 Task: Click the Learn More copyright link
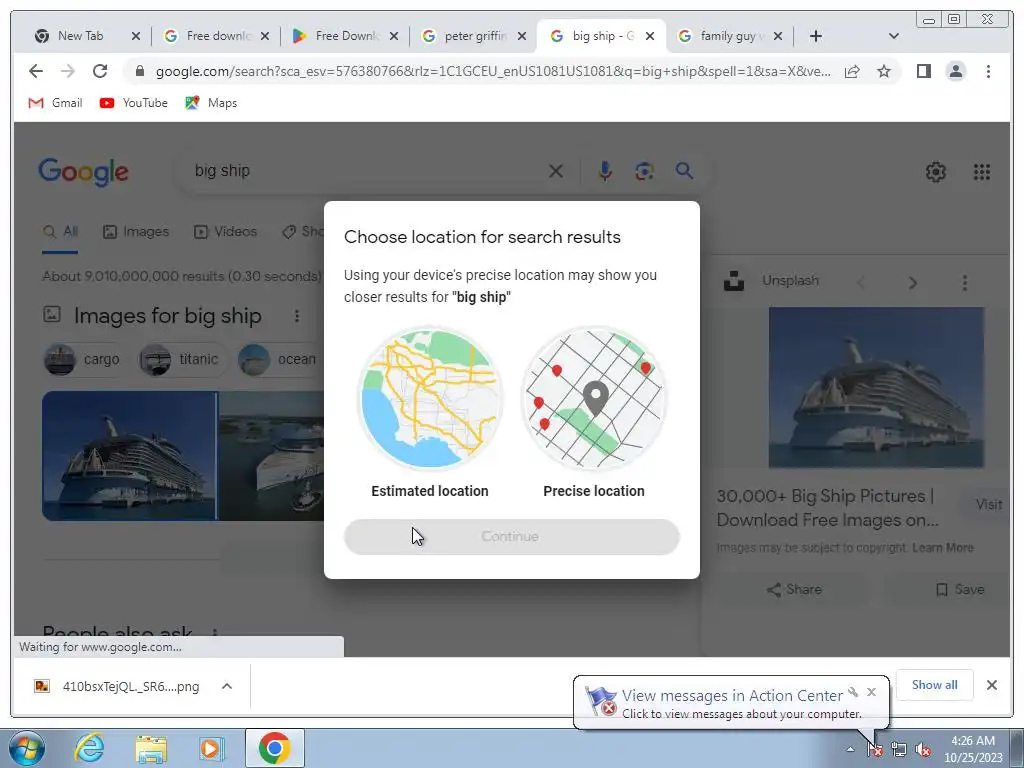pyautogui.click(x=942, y=548)
